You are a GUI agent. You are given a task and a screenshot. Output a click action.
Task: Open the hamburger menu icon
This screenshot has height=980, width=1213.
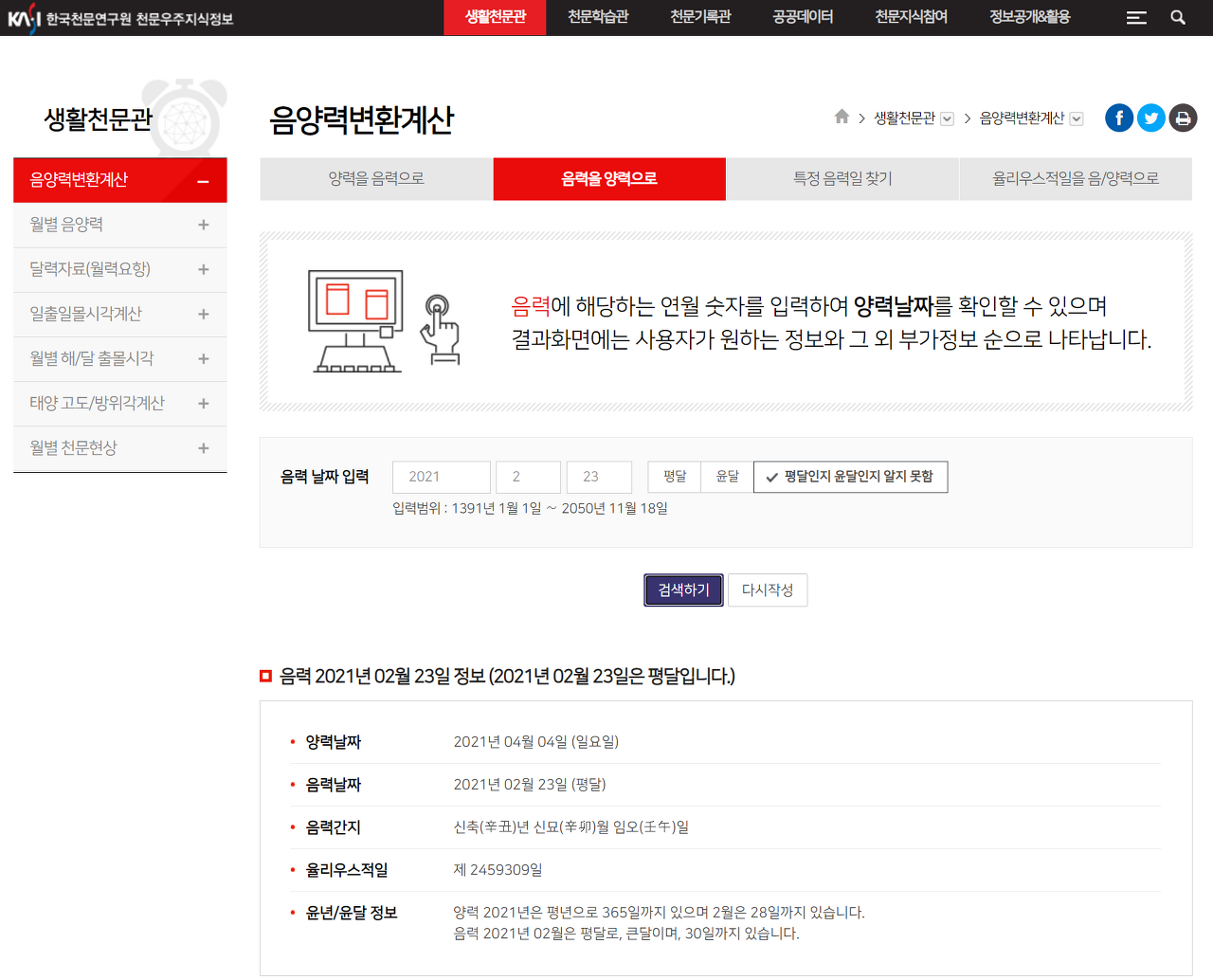(1136, 17)
